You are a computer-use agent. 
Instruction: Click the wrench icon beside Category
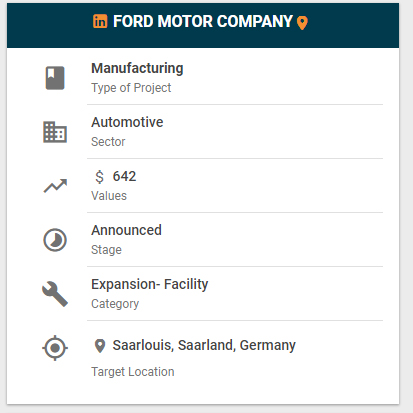(55, 294)
